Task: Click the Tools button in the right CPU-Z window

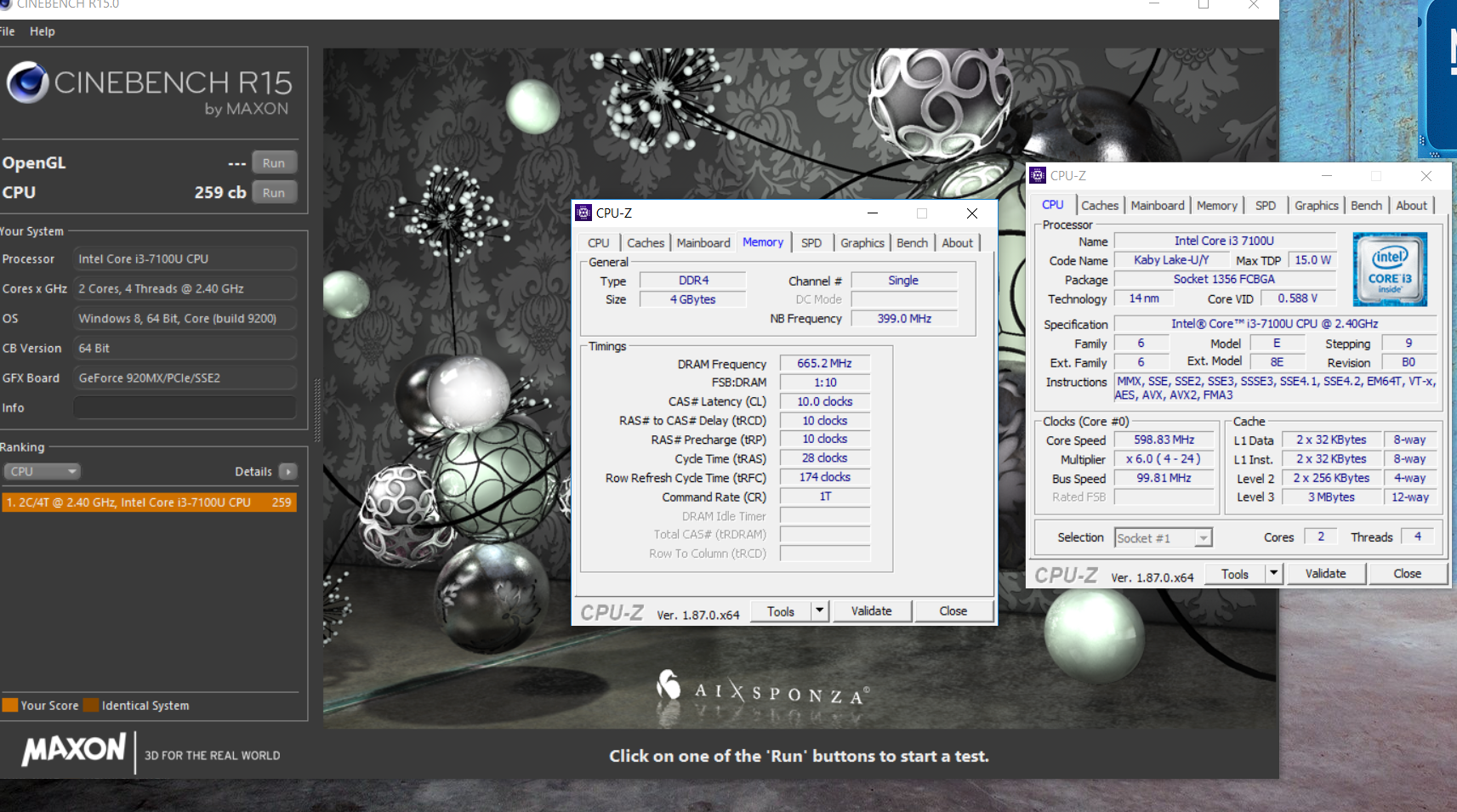Action: pyautogui.click(x=1235, y=574)
